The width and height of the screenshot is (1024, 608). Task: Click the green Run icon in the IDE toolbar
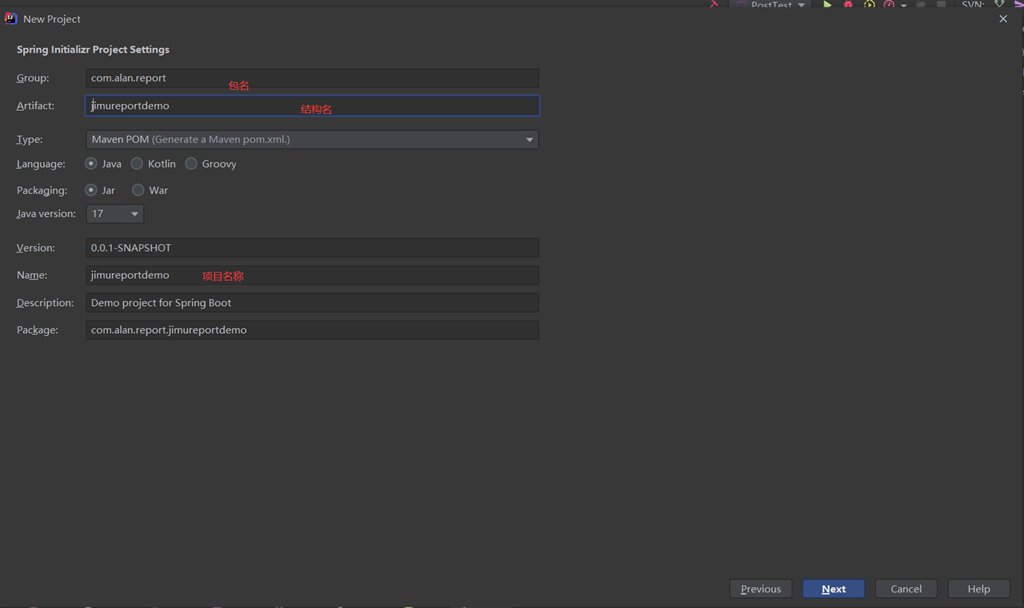point(827,4)
